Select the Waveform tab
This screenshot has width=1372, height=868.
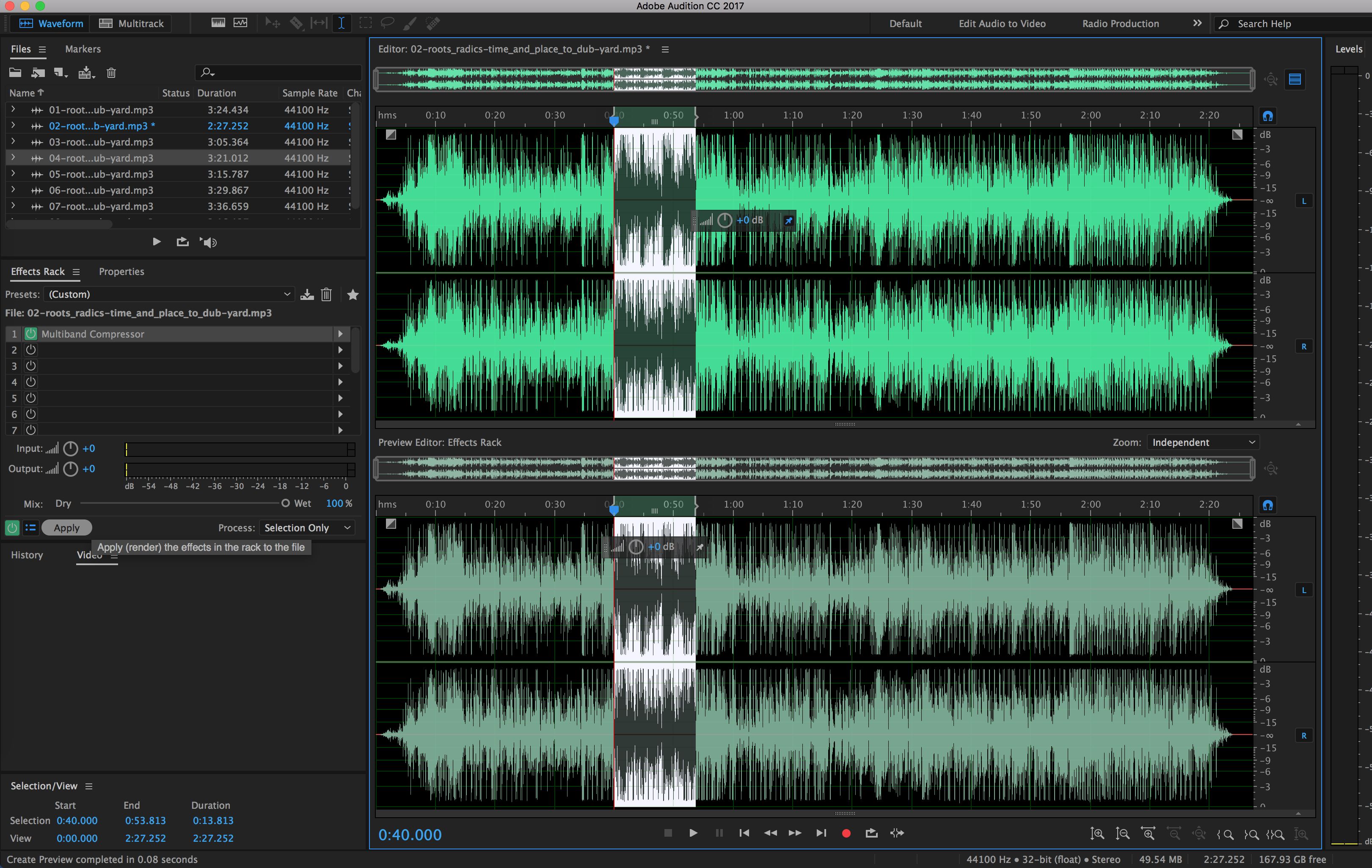tap(49, 23)
